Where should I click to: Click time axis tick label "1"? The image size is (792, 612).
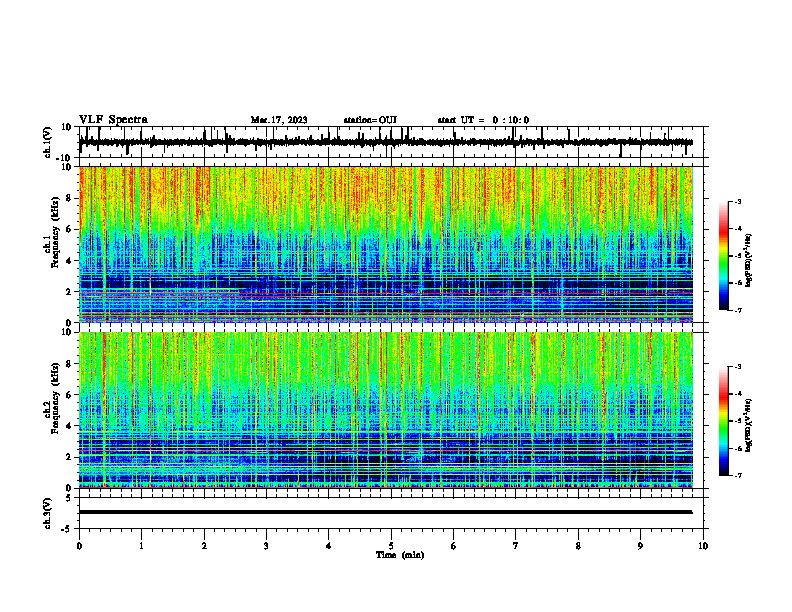click(142, 546)
